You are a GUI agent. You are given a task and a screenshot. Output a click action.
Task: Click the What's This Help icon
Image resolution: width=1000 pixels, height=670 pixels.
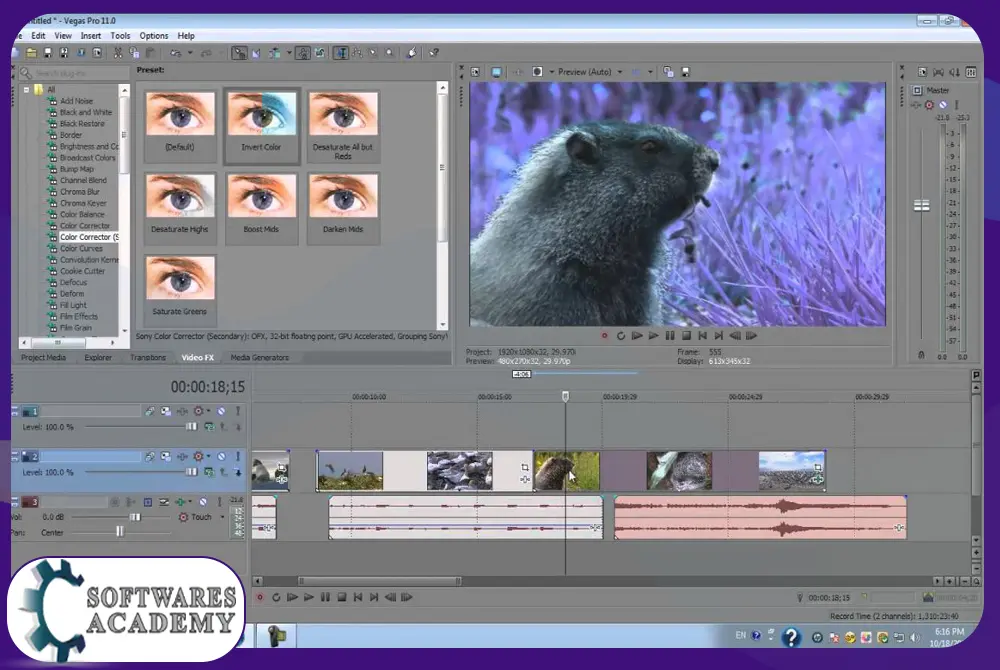click(x=434, y=53)
